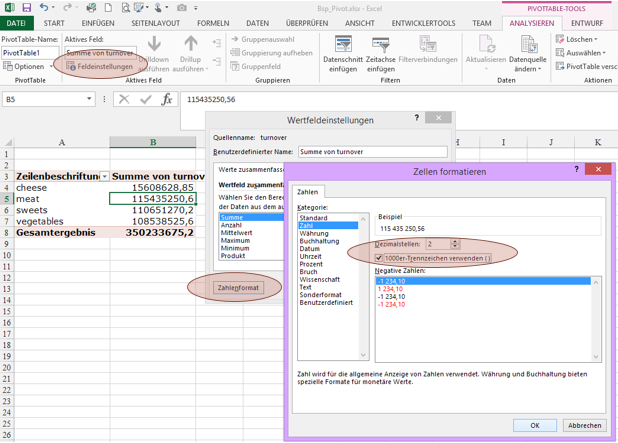Click the Zahlenformat button
The height and width of the screenshot is (443, 618).
pyautogui.click(x=237, y=288)
